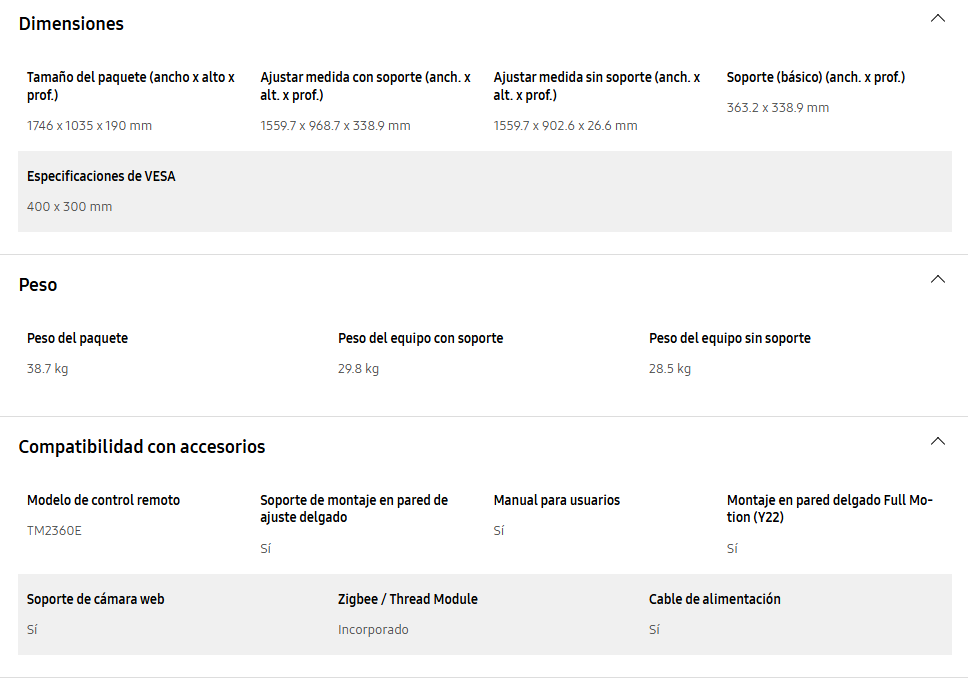Click the Peso del equipo sin soporte label
The height and width of the screenshot is (678, 968).
729,338
